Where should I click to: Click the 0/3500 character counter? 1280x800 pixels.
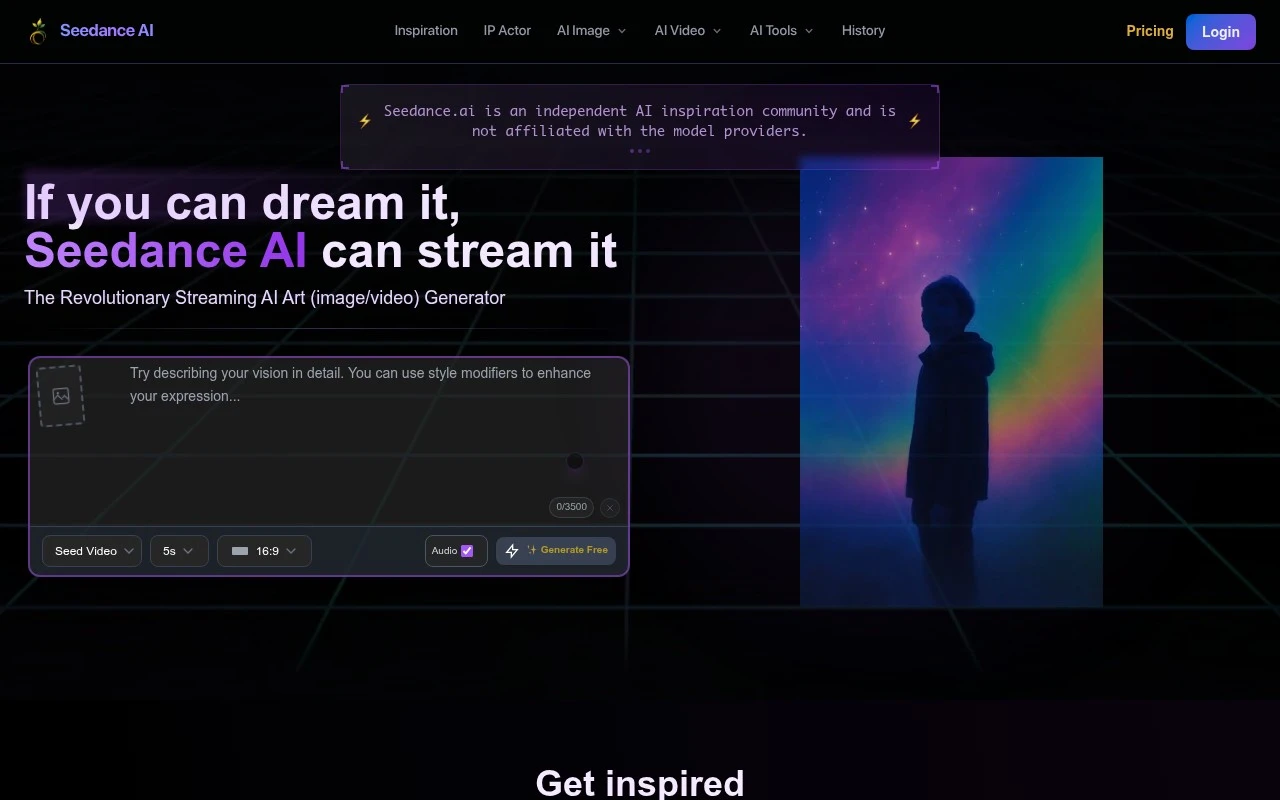(x=572, y=507)
